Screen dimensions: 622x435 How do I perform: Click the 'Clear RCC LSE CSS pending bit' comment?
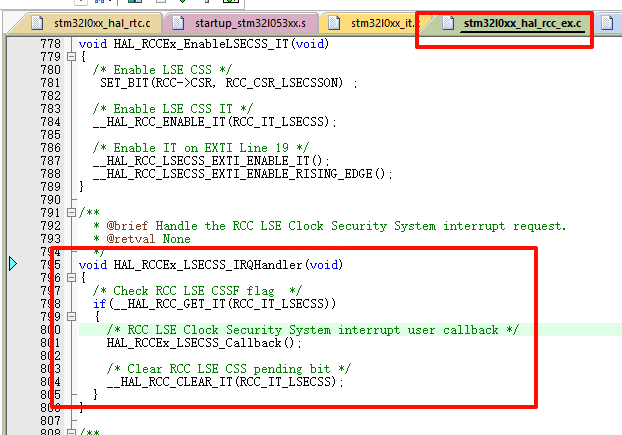coord(228,369)
